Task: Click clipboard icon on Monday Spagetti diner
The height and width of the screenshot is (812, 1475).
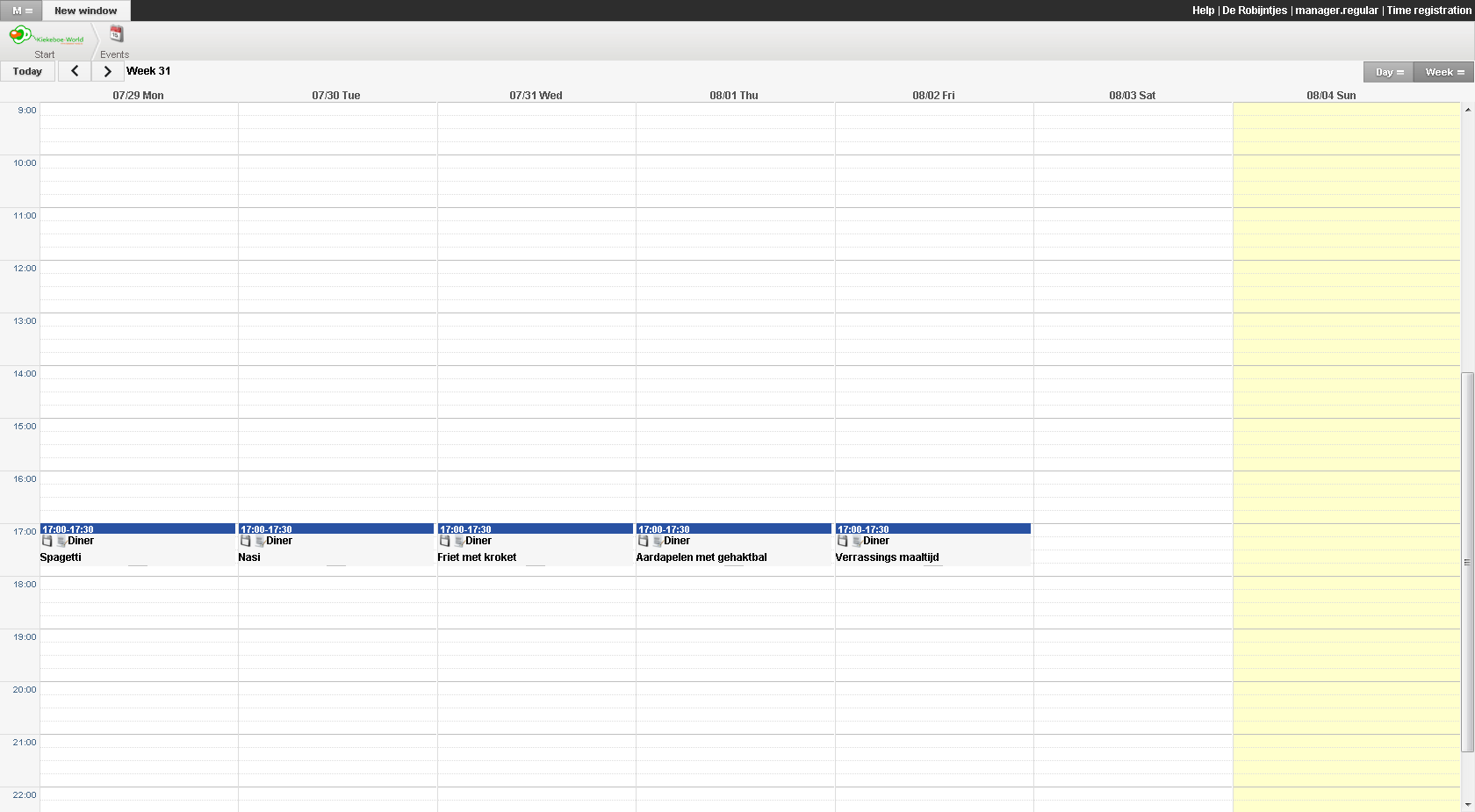Action: click(47, 541)
